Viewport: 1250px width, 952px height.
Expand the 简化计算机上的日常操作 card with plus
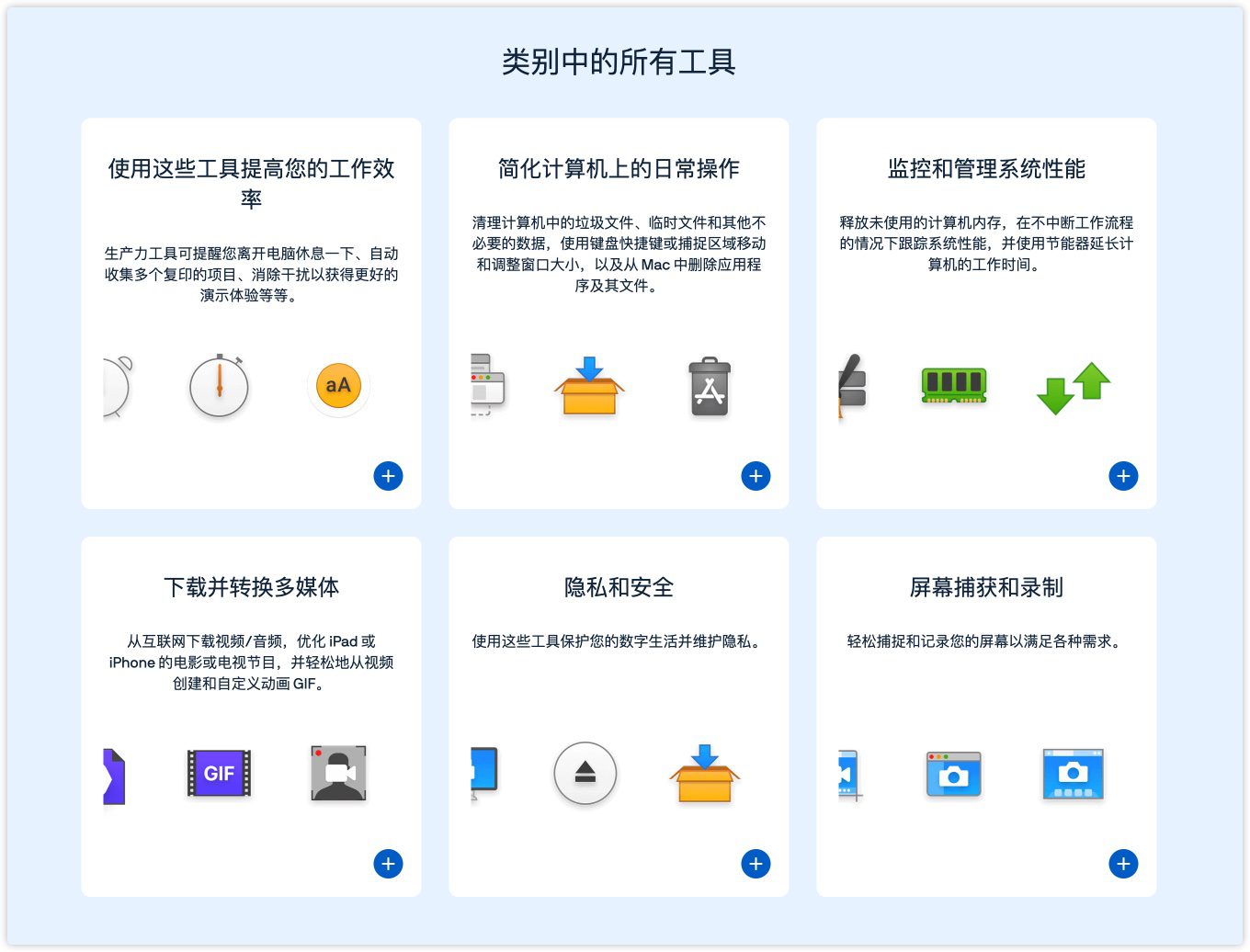tap(756, 476)
